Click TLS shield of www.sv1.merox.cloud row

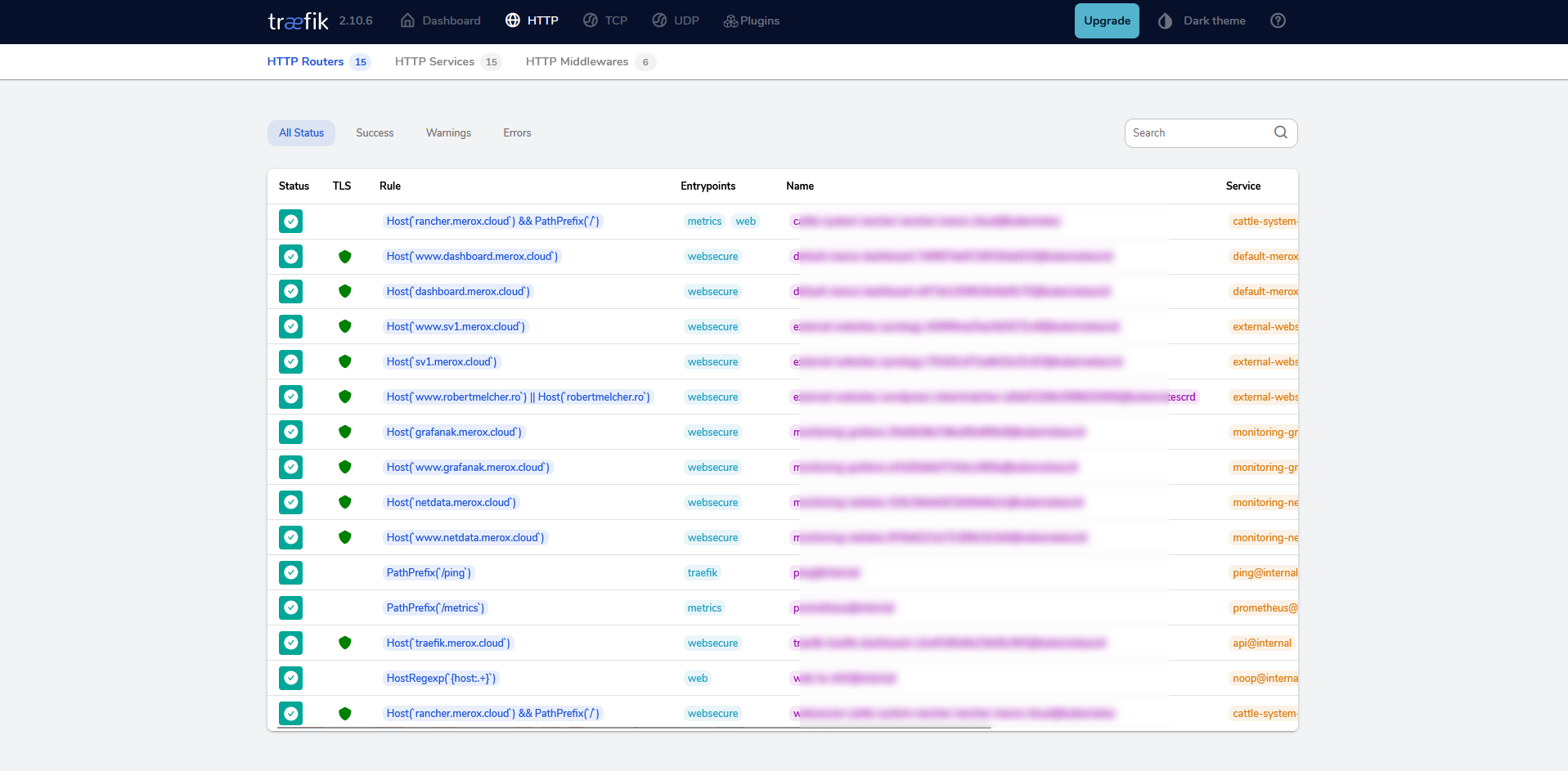coord(345,326)
